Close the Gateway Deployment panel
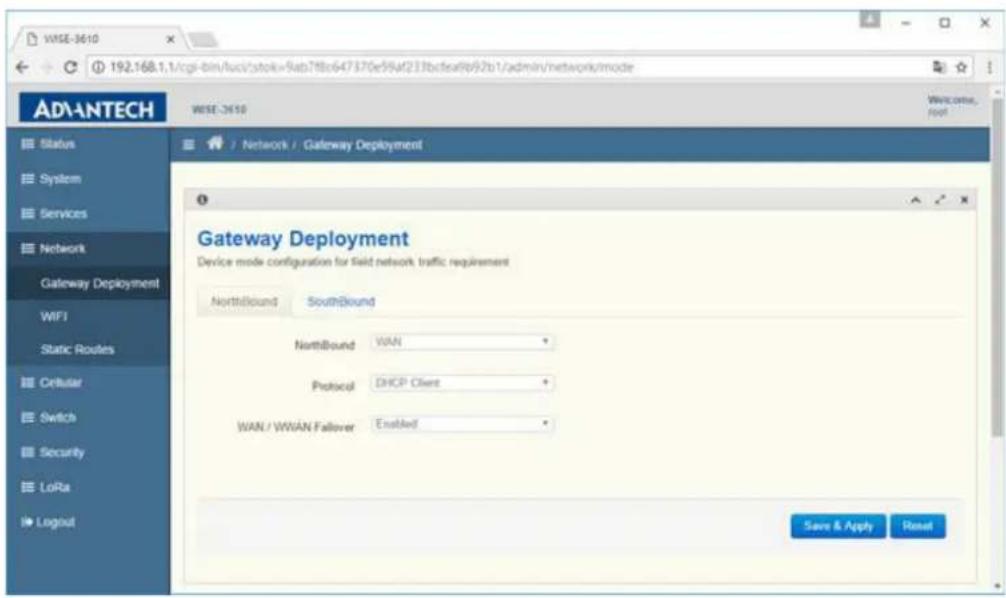 [964, 200]
